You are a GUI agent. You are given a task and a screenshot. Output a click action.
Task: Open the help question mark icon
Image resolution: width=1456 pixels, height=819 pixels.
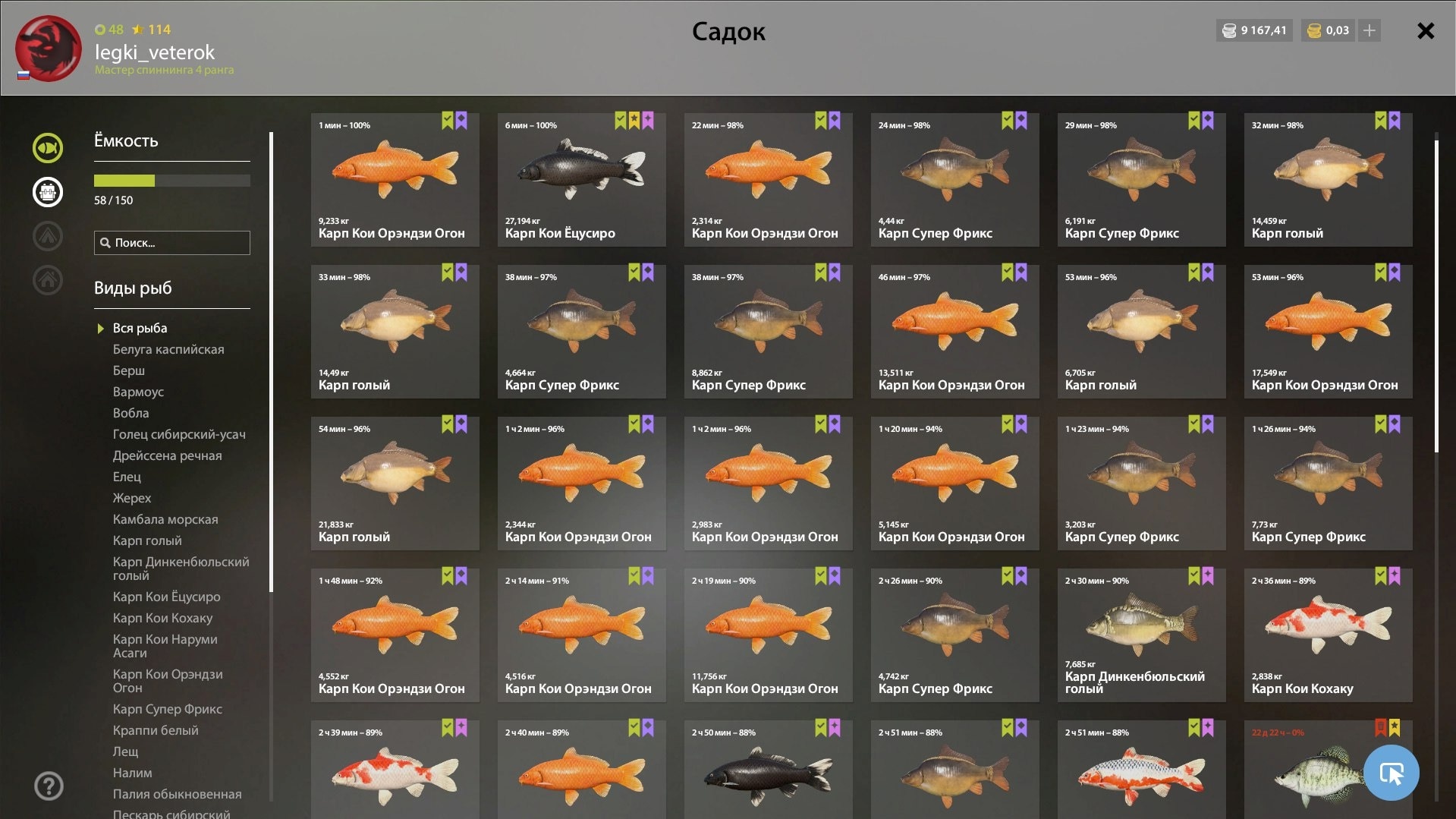click(49, 786)
